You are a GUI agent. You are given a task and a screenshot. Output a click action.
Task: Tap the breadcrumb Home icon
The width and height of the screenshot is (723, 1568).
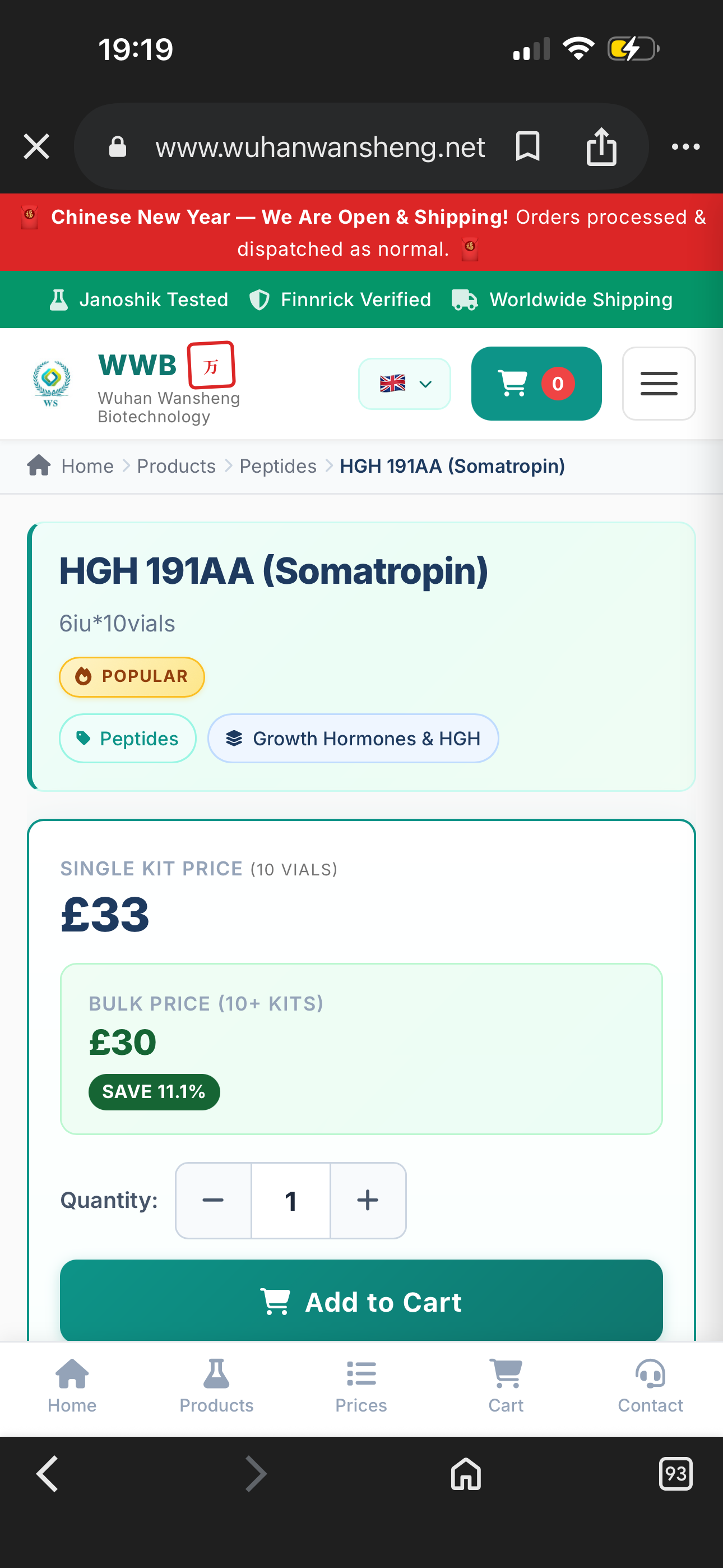pos(39,465)
